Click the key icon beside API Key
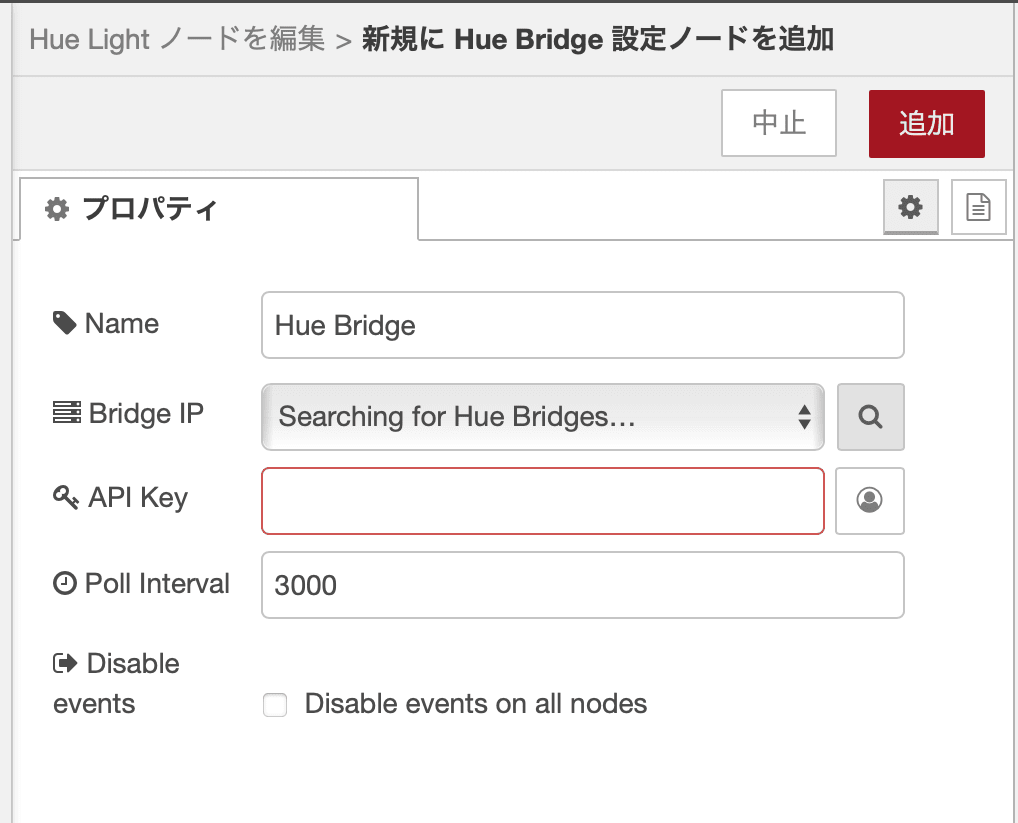The height and width of the screenshot is (823, 1018). click(66, 497)
